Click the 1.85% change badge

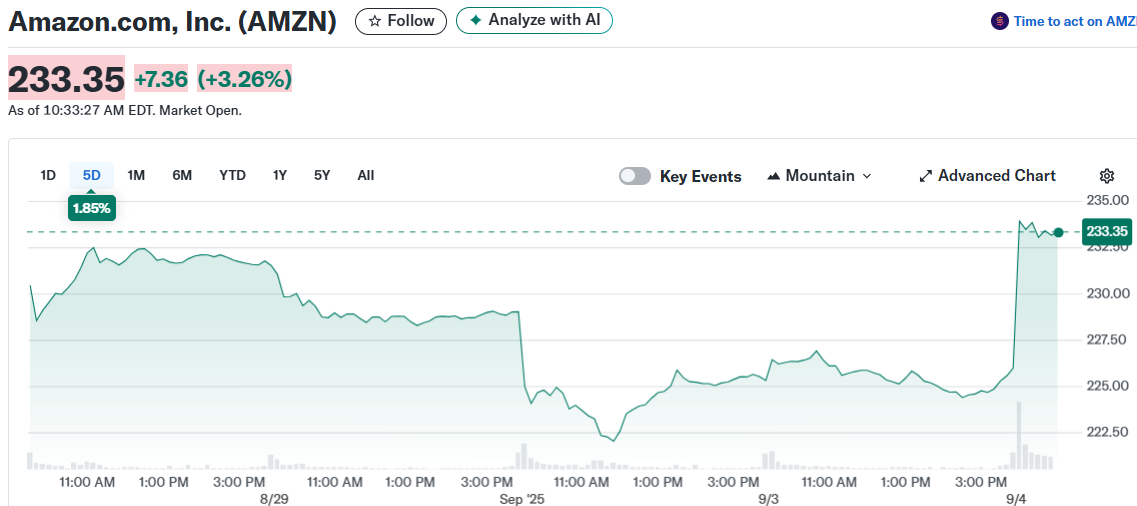pyautogui.click(x=92, y=209)
